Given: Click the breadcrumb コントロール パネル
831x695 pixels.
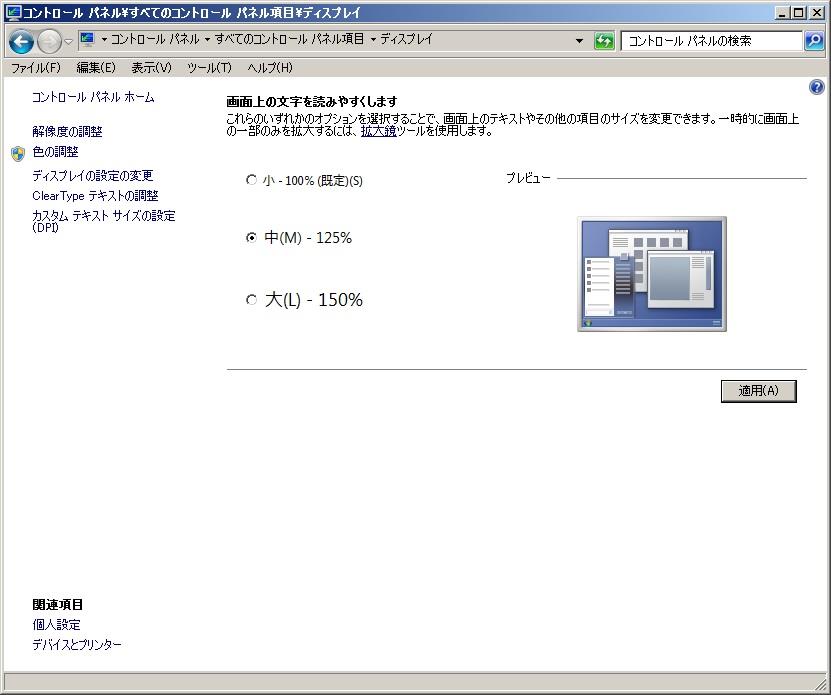Looking at the screenshot, I should [x=155, y=39].
